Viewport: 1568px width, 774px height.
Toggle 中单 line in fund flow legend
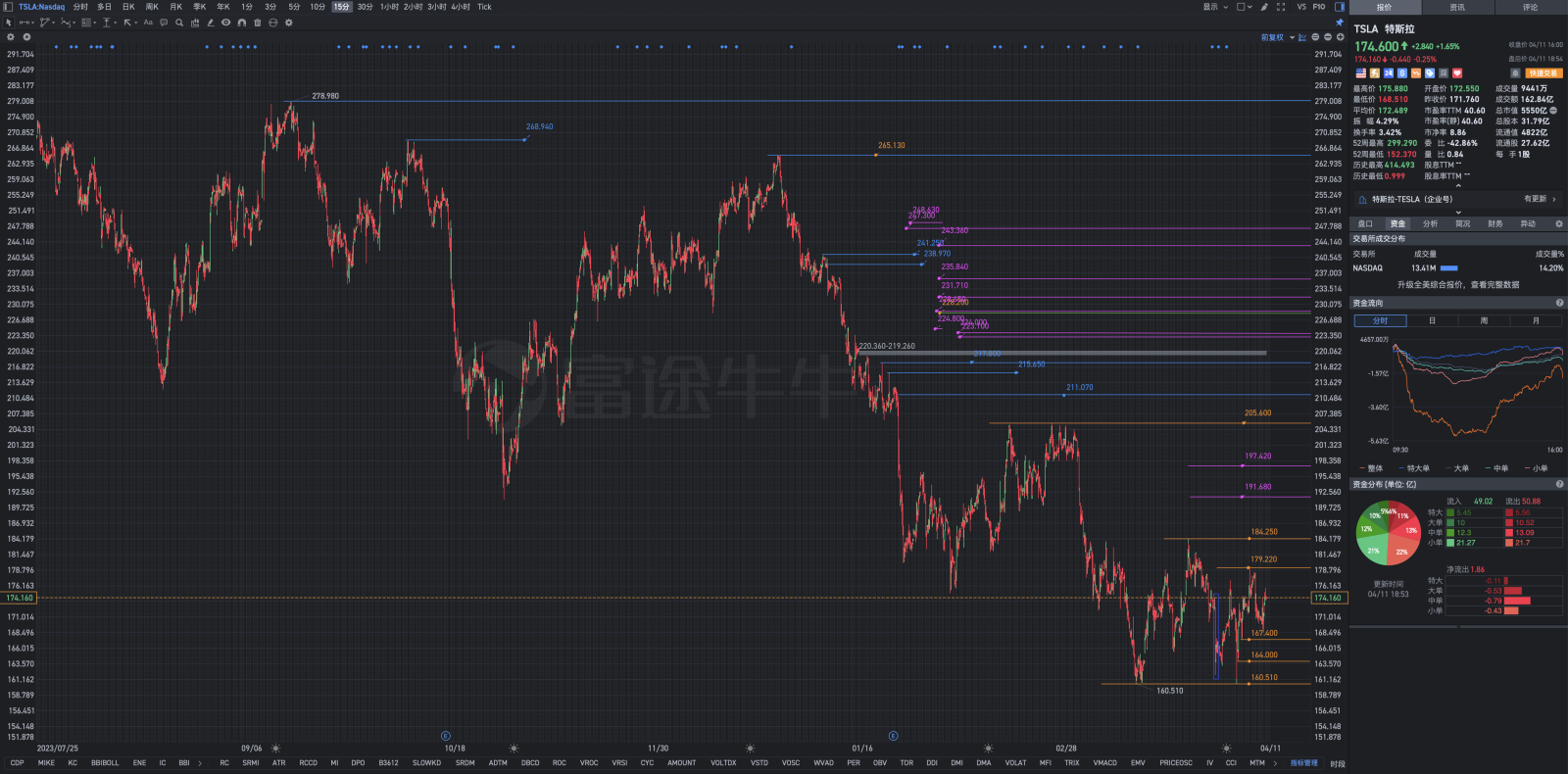click(1496, 468)
